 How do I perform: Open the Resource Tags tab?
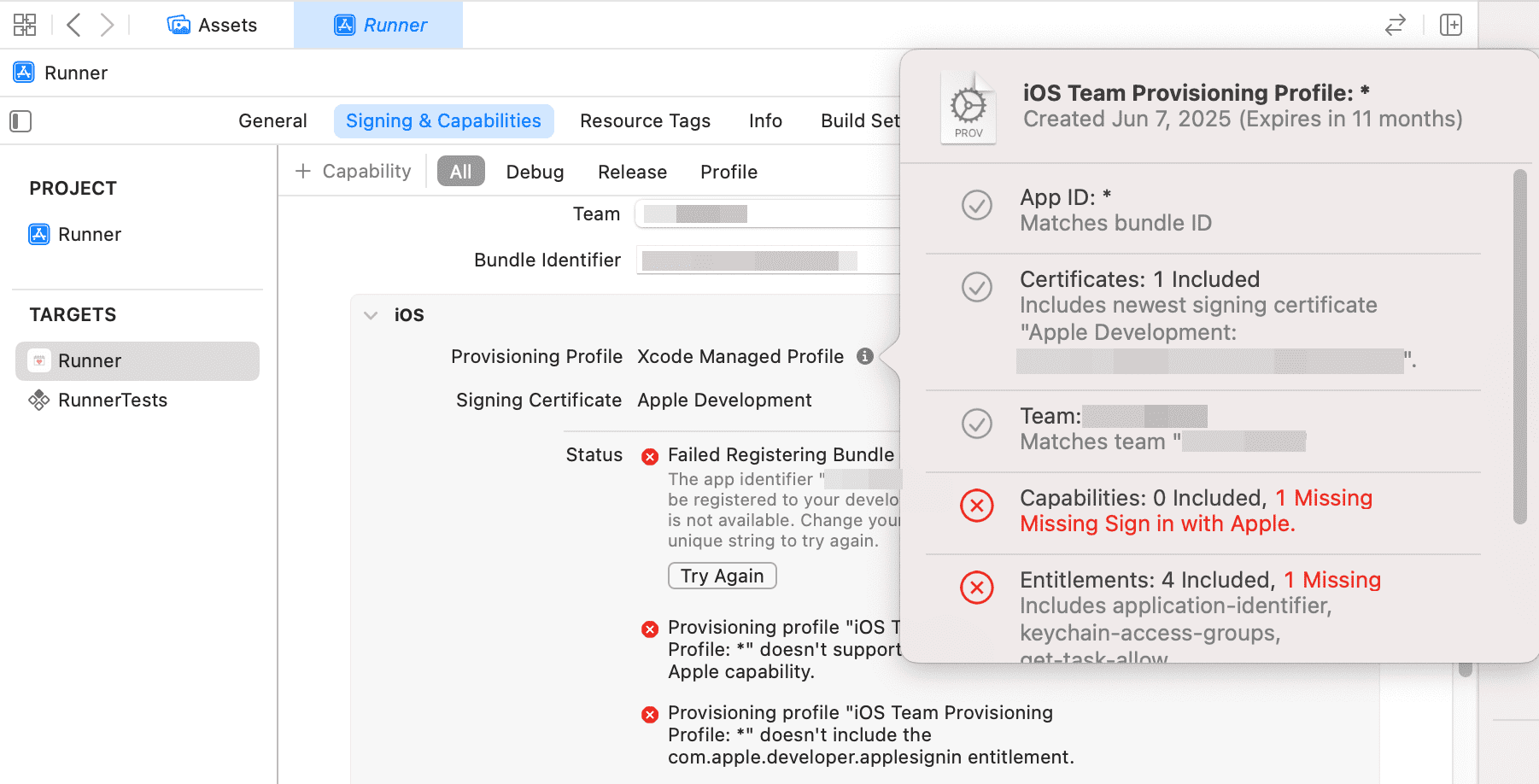point(645,121)
